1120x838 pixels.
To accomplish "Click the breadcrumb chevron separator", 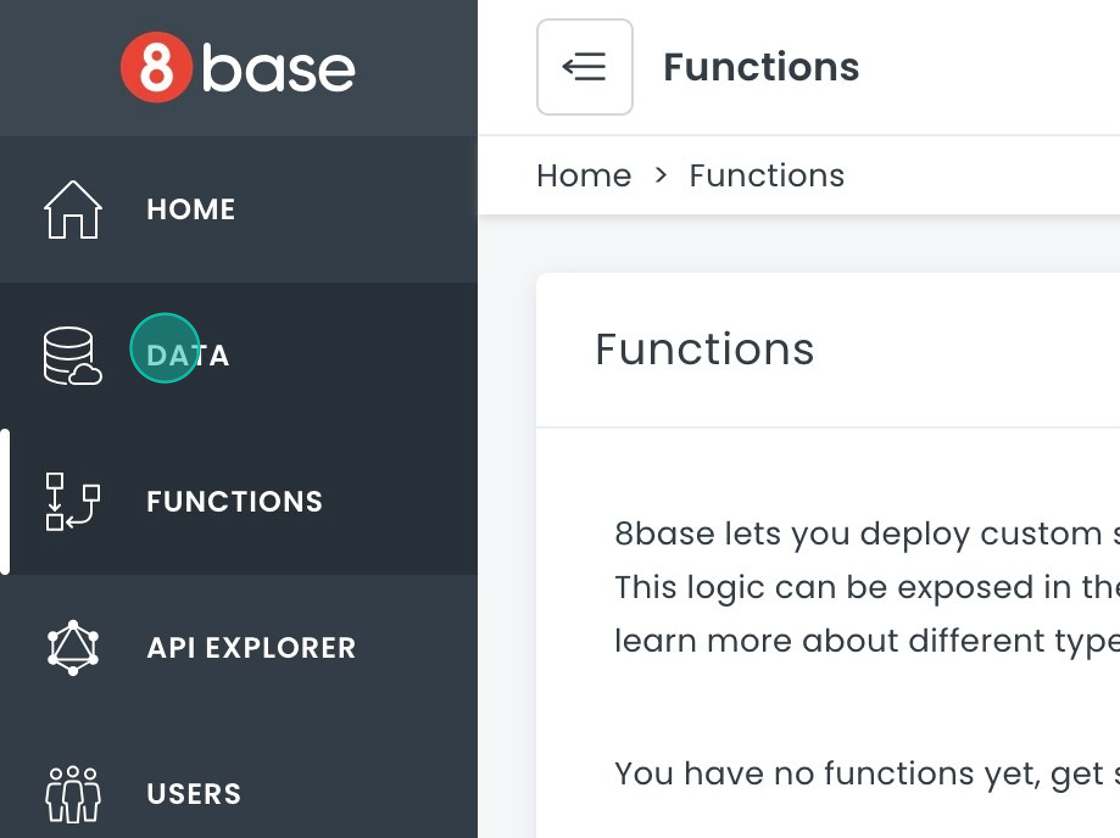I will tap(660, 176).
